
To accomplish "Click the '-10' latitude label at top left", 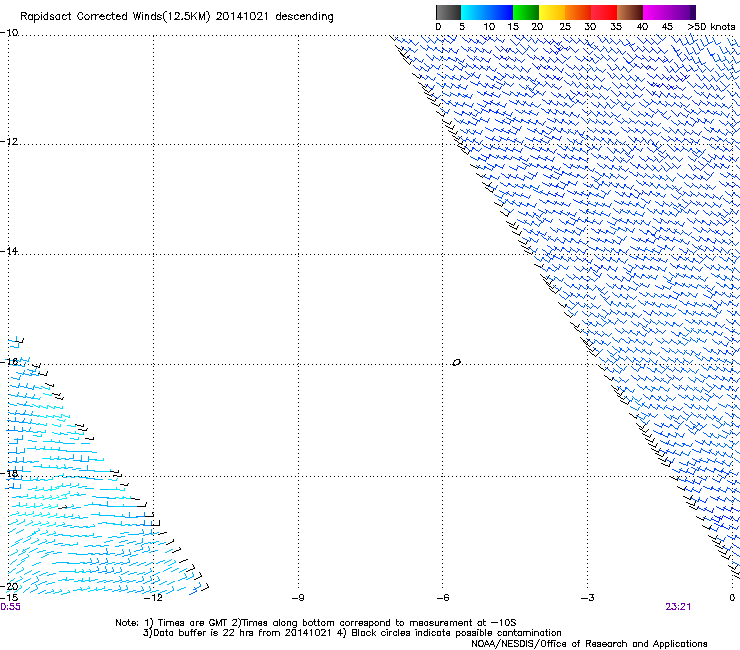I will (9, 33).
